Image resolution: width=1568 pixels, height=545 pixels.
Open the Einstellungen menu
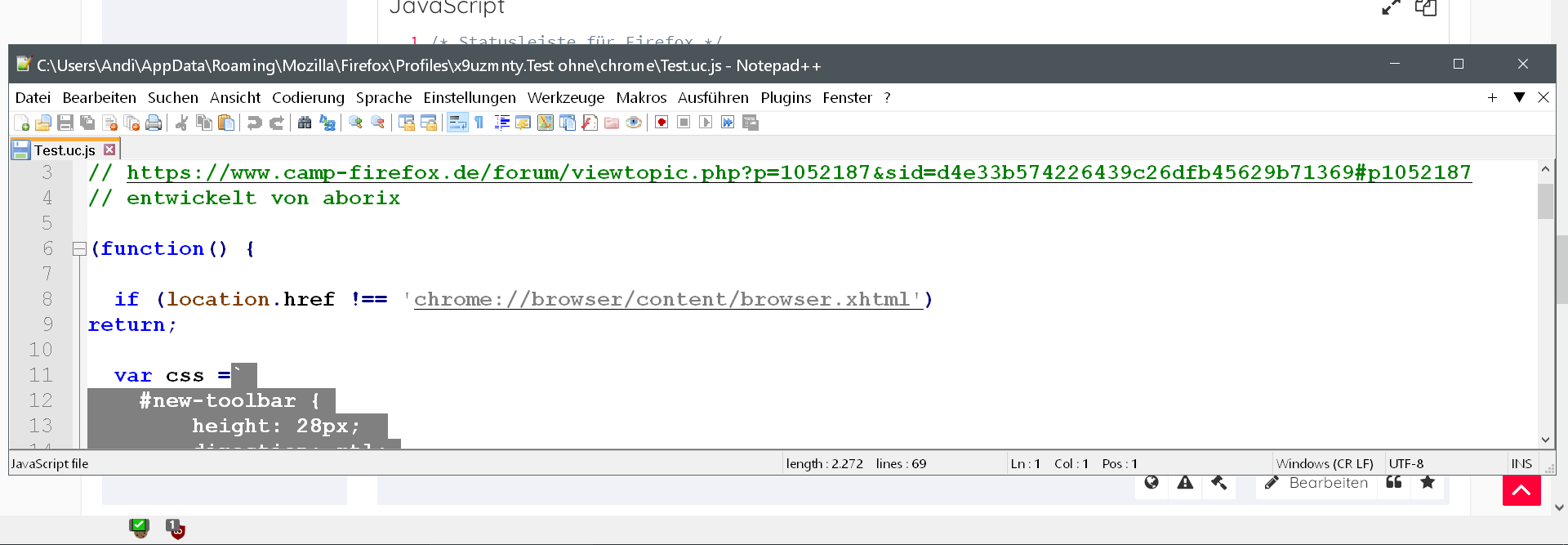click(469, 97)
